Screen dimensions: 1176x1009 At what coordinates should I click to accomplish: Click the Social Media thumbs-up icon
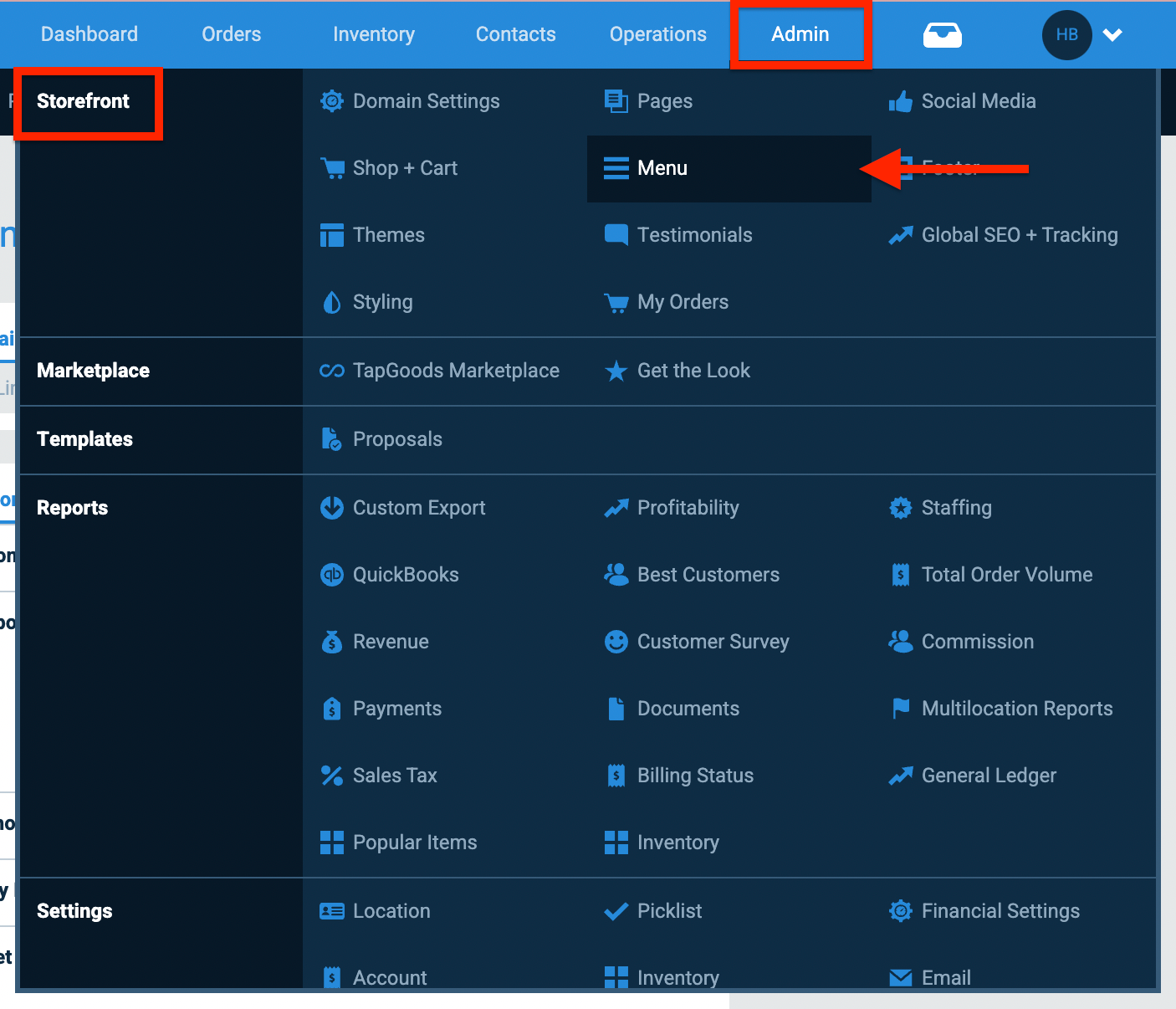(901, 100)
